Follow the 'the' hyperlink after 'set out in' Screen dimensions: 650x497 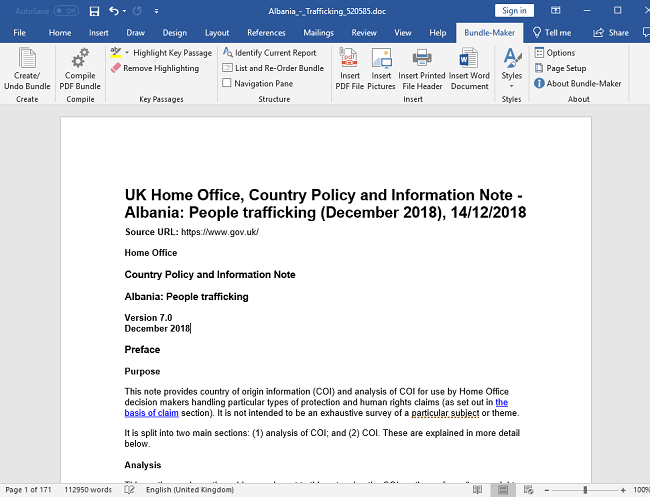(x=502, y=402)
